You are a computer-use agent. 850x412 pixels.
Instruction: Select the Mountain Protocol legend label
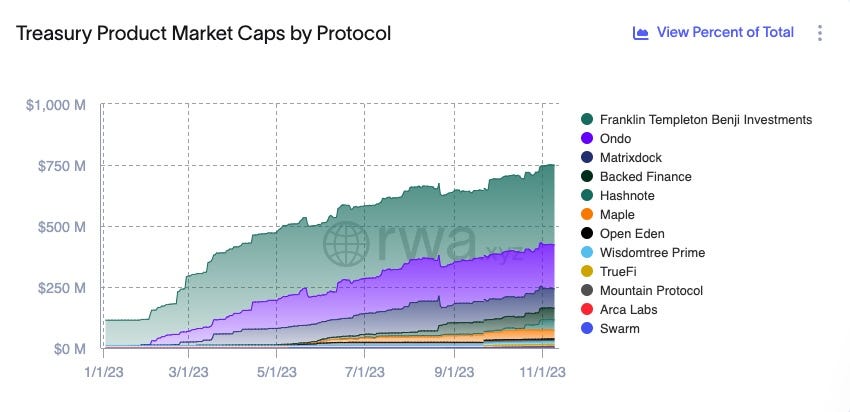[x=651, y=291]
